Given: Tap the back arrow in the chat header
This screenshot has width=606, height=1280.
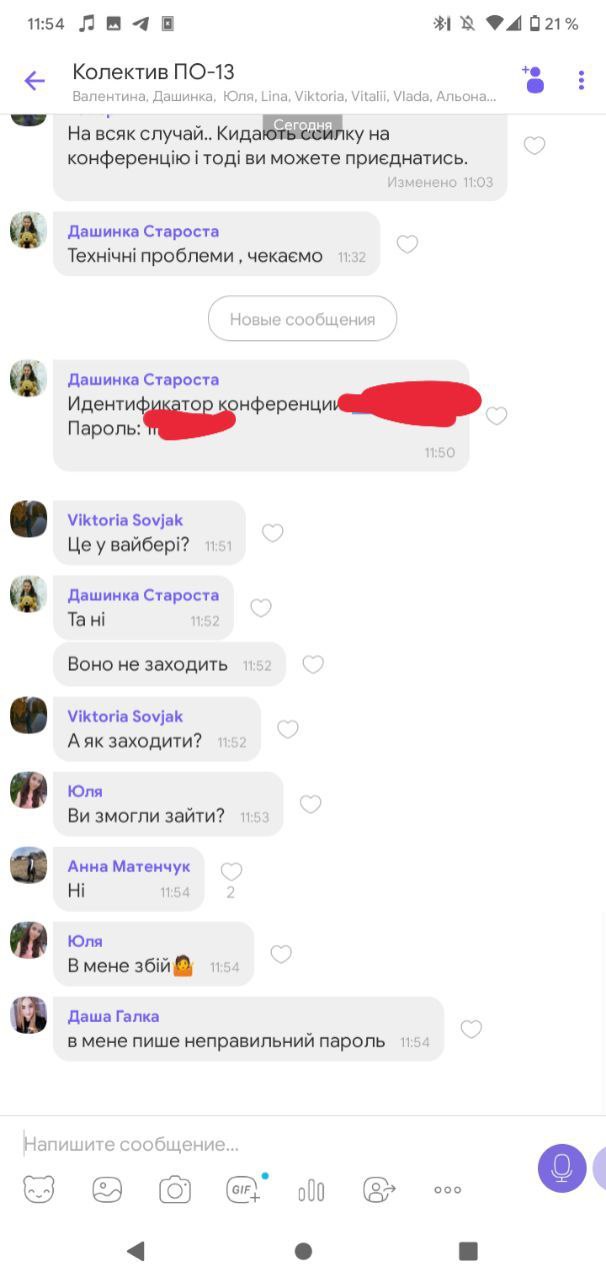Looking at the screenshot, I should coord(34,81).
